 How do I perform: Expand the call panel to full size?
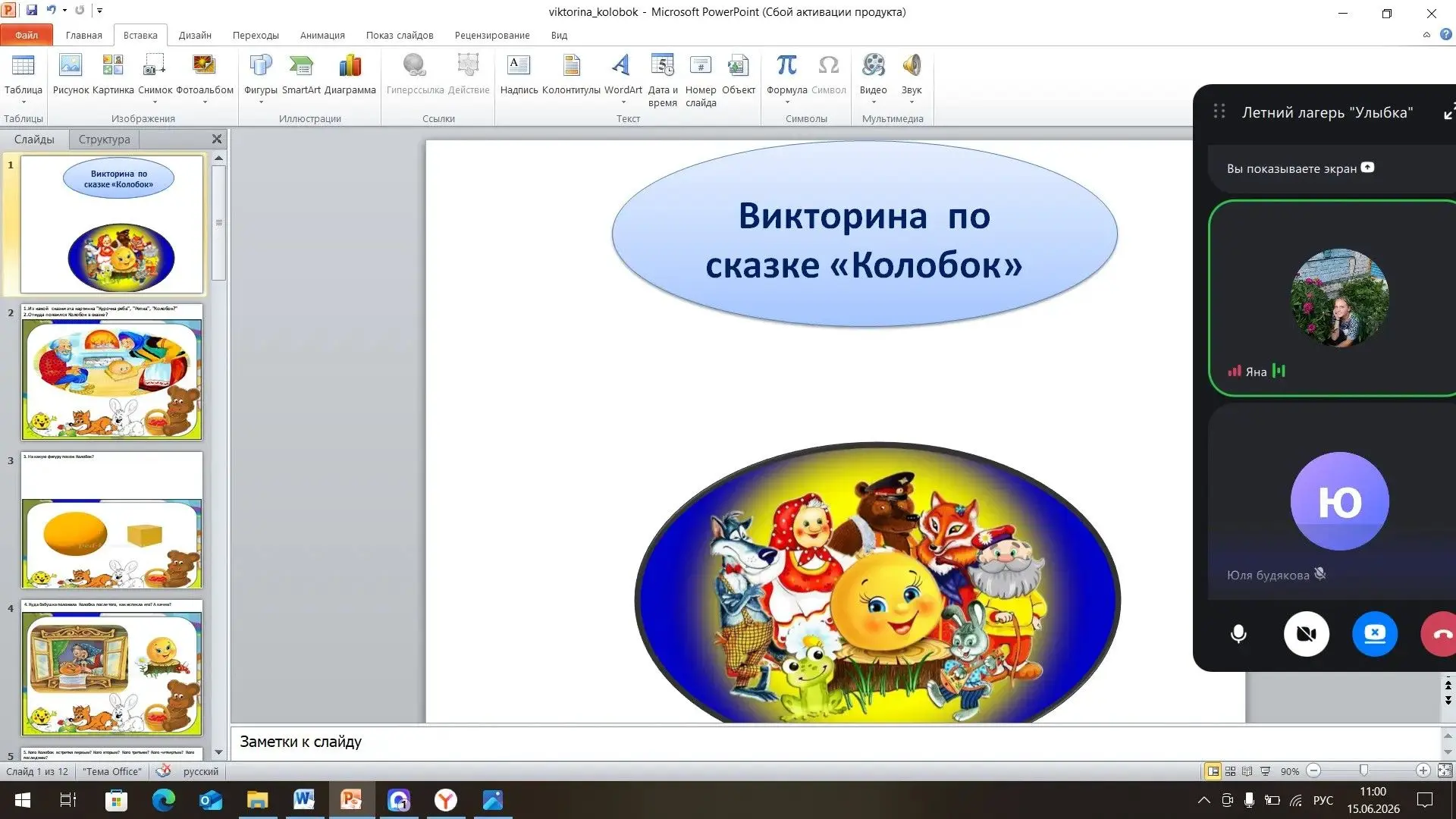point(1448,112)
